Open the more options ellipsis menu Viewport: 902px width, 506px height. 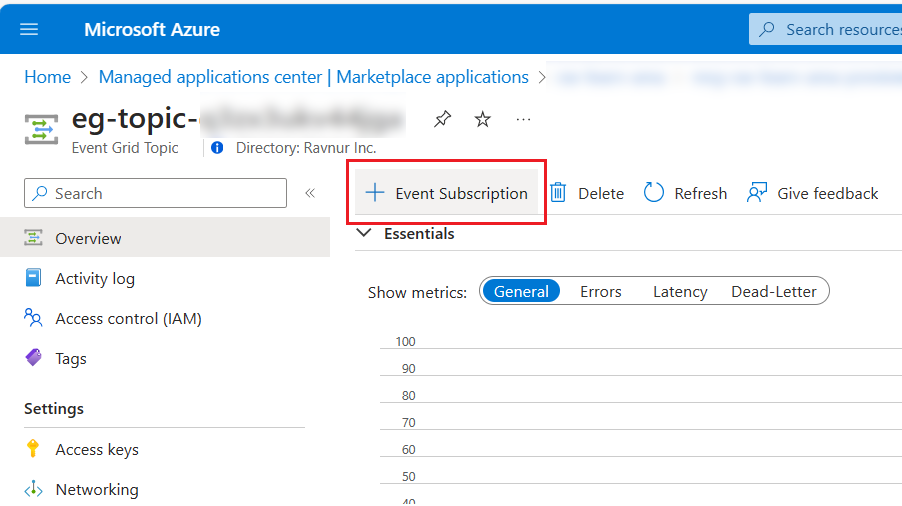[523, 119]
